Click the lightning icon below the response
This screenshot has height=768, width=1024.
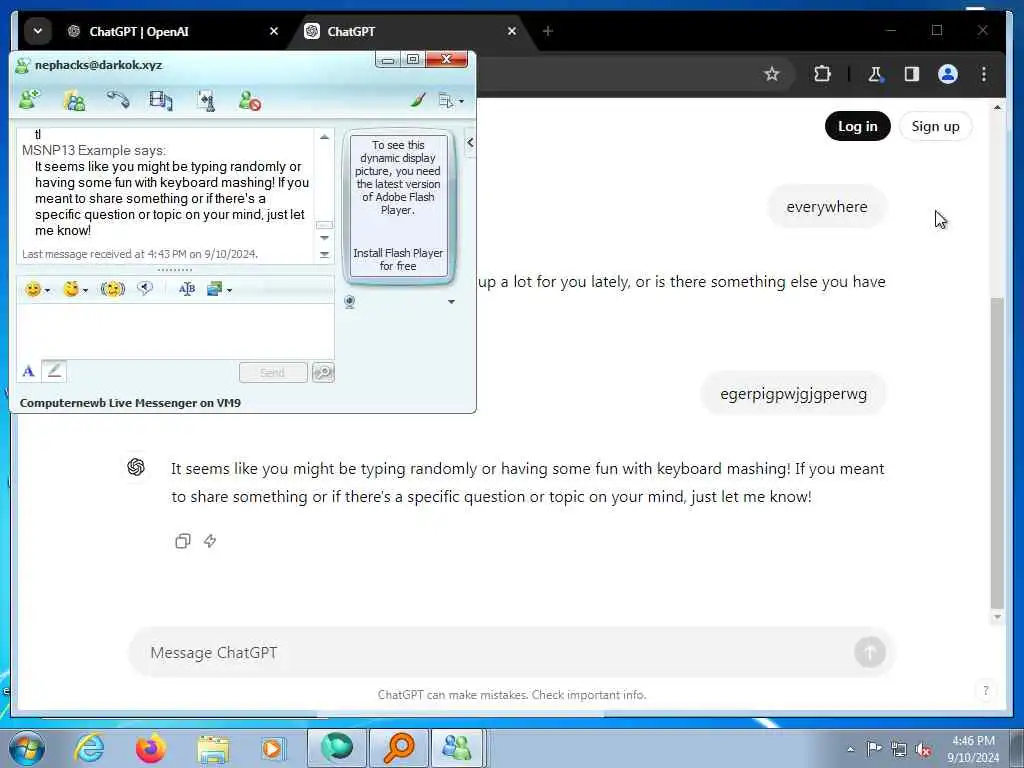(x=210, y=541)
